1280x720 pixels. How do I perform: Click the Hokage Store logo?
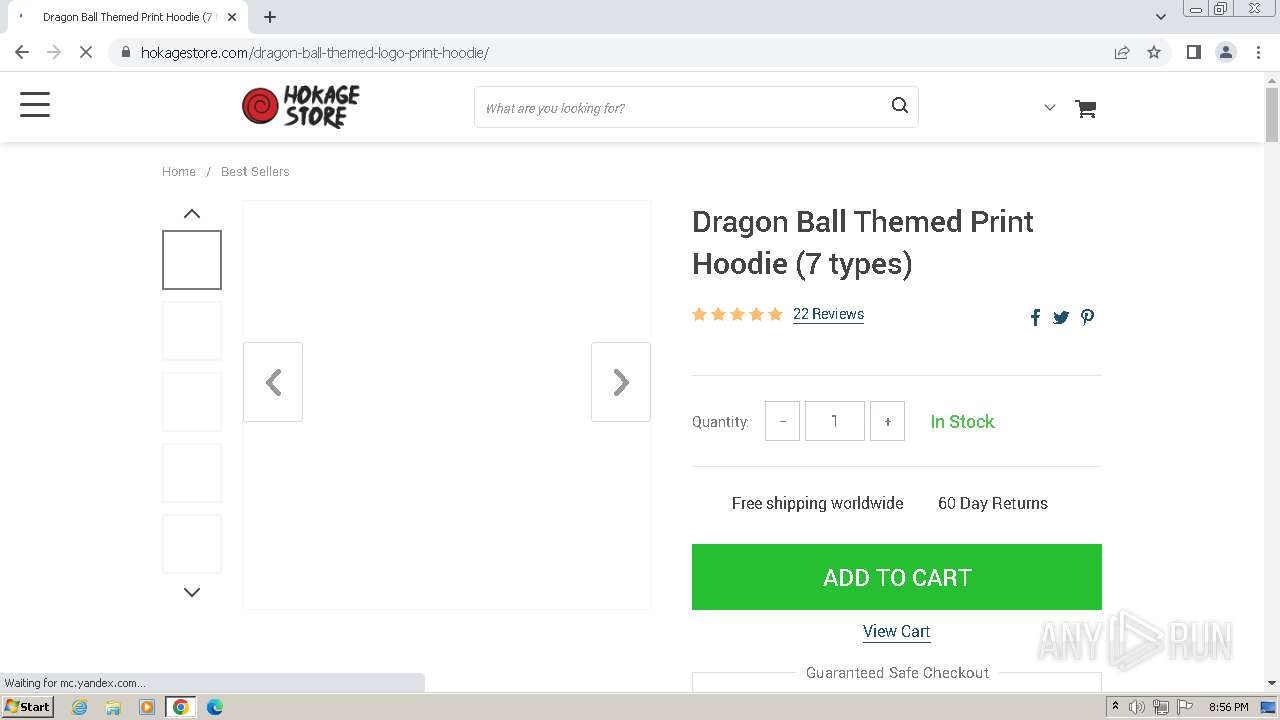300,106
